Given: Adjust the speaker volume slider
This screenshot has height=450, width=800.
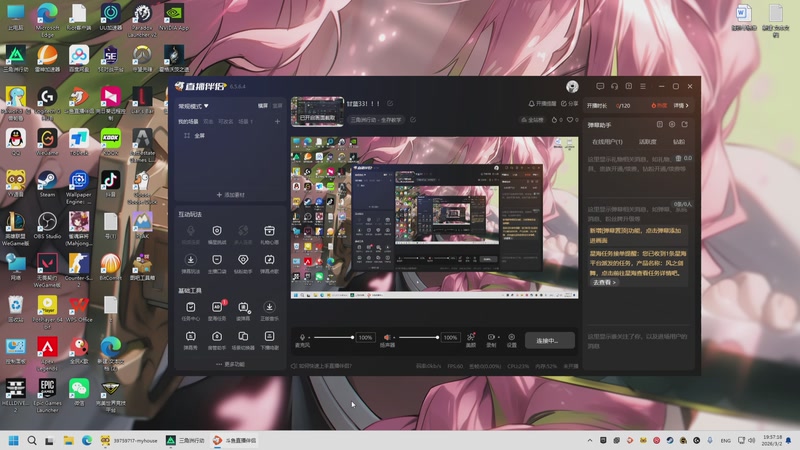Looking at the screenshot, I should [419, 337].
